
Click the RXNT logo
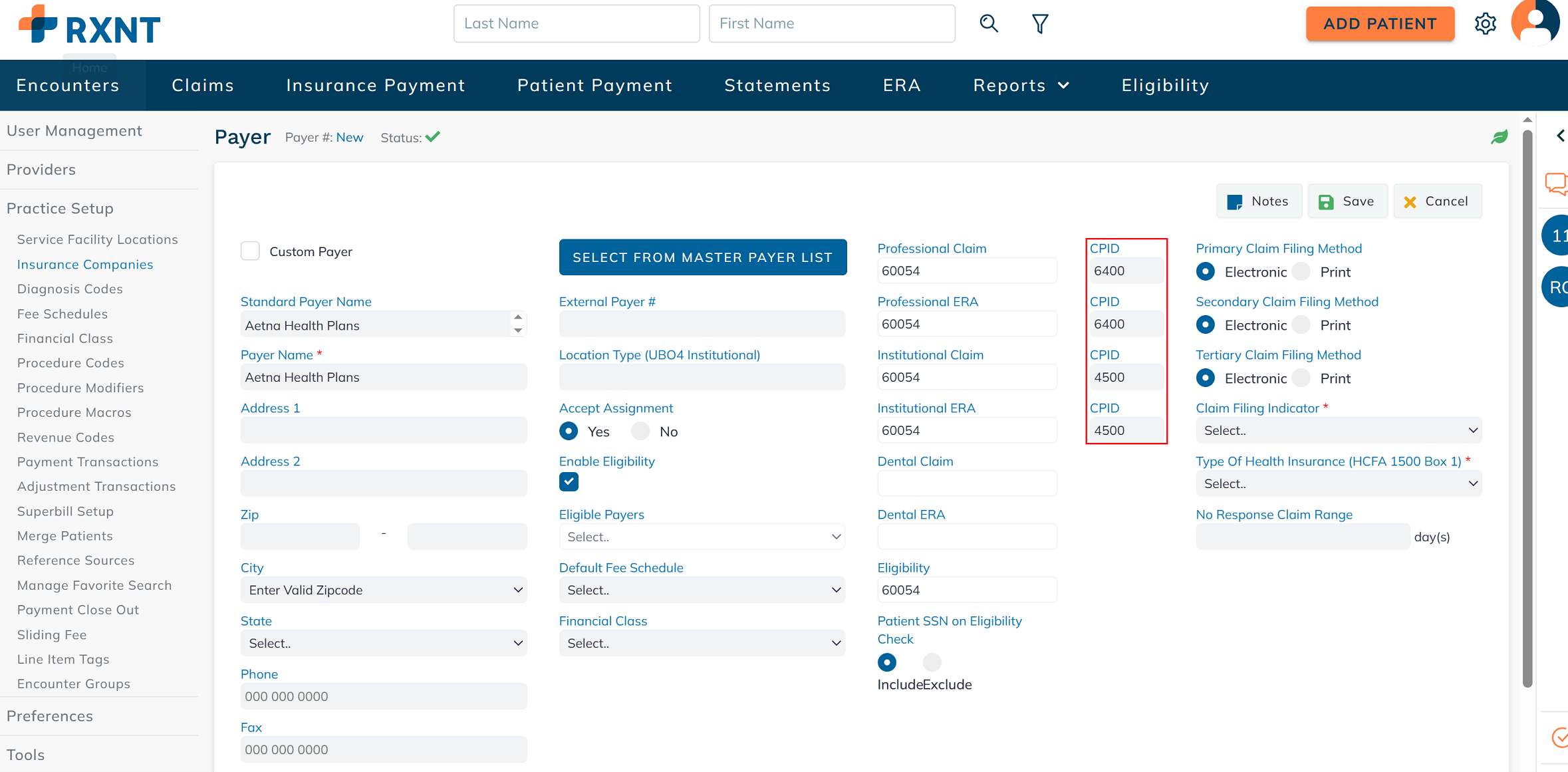click(90, 27)
